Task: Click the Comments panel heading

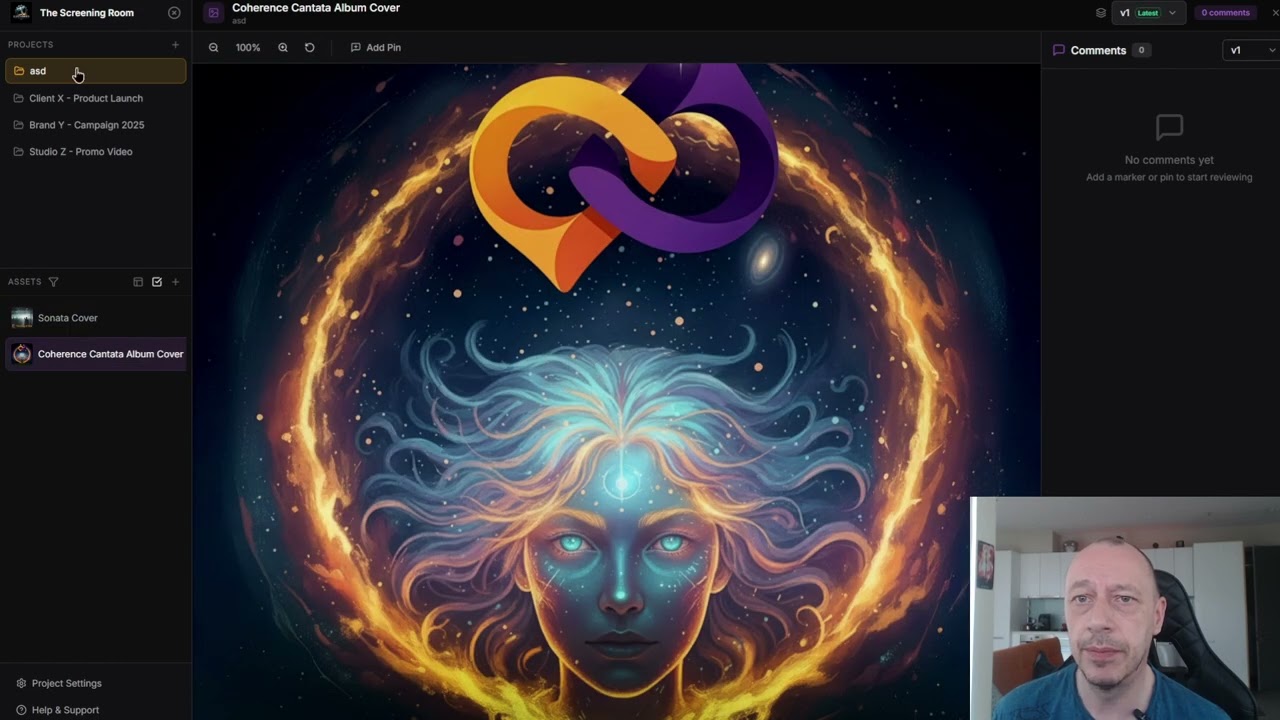Action: [x=1098, y=50]
